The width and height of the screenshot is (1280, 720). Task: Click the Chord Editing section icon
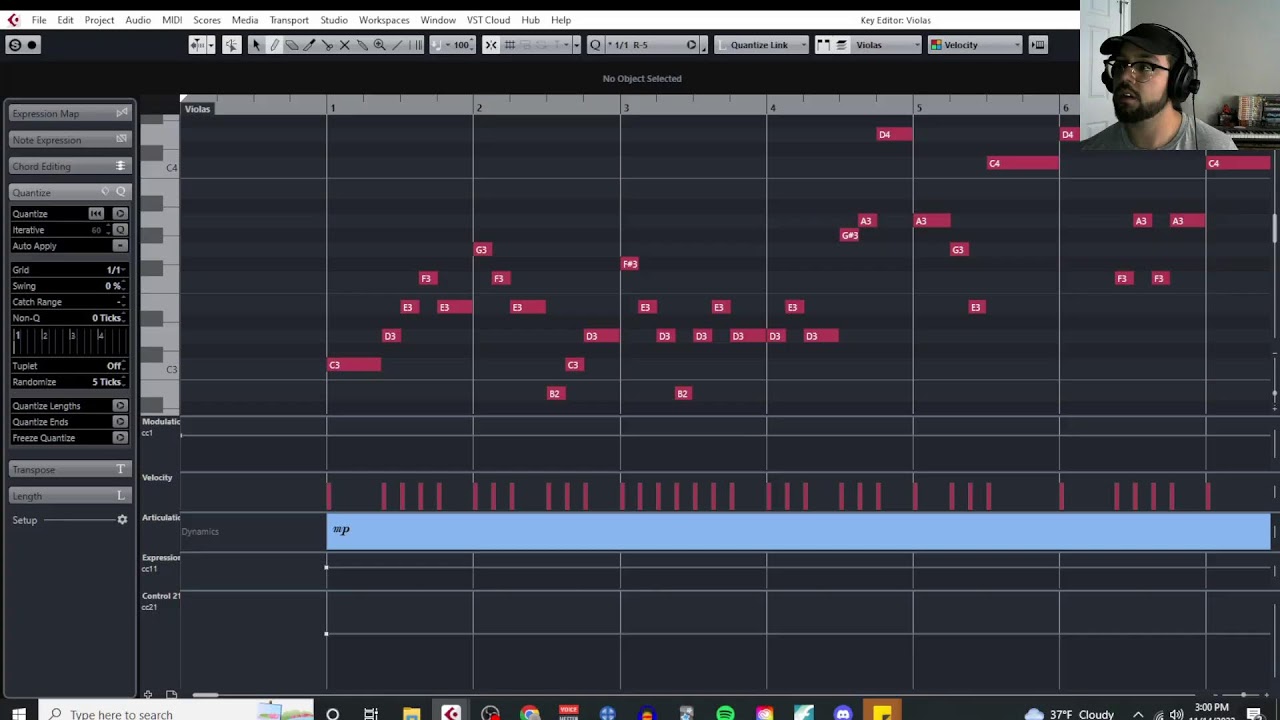pos(121,166)
